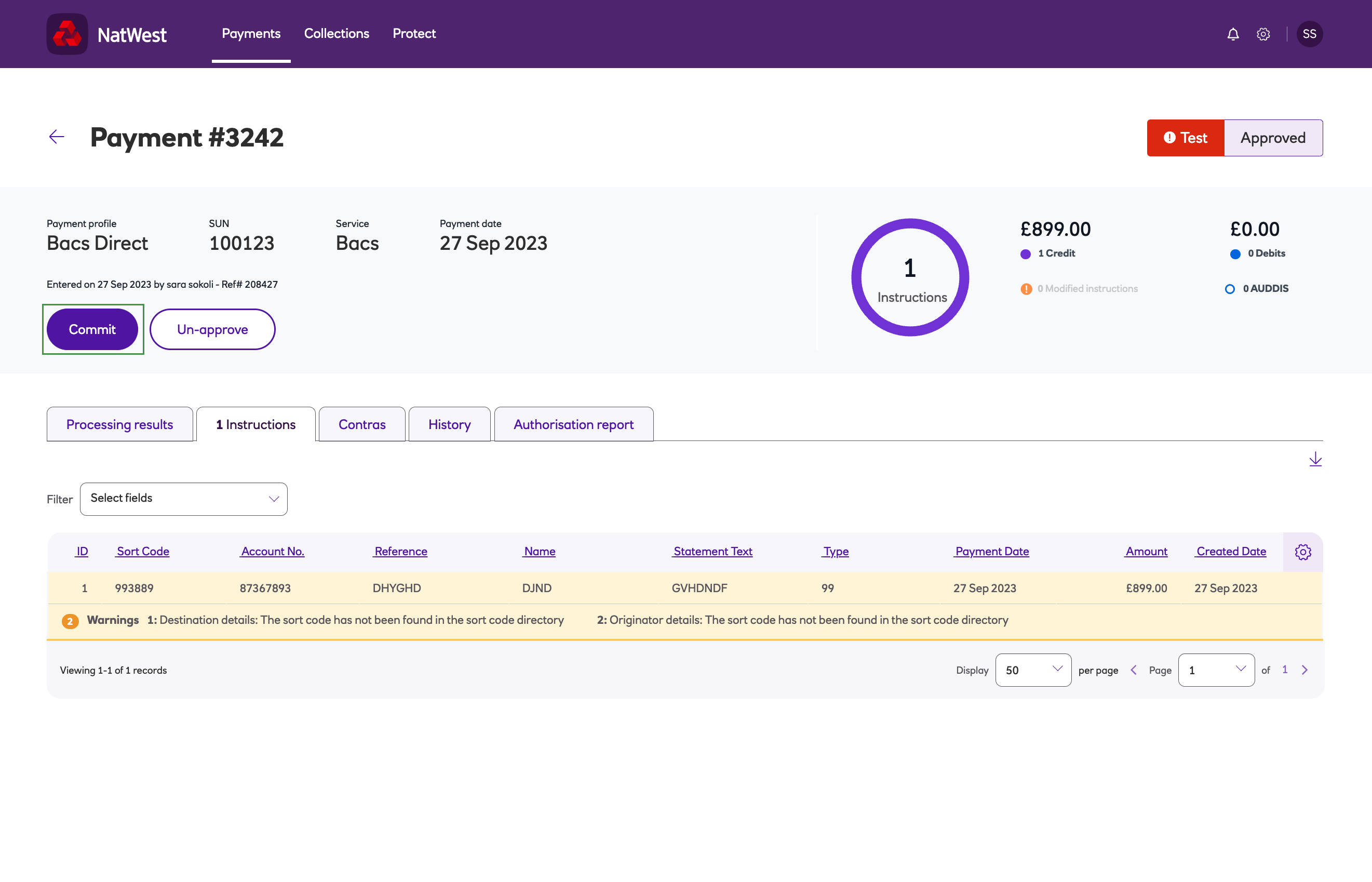This screenshot has height=882, width=1372.
Task: Click the 1 Credit purple dot
Action: (x=1025, y=253)
